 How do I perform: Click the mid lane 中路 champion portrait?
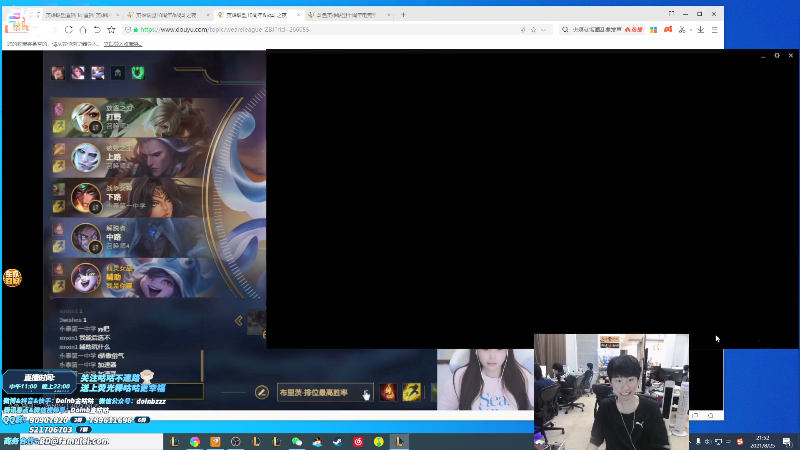coord(86,237)
